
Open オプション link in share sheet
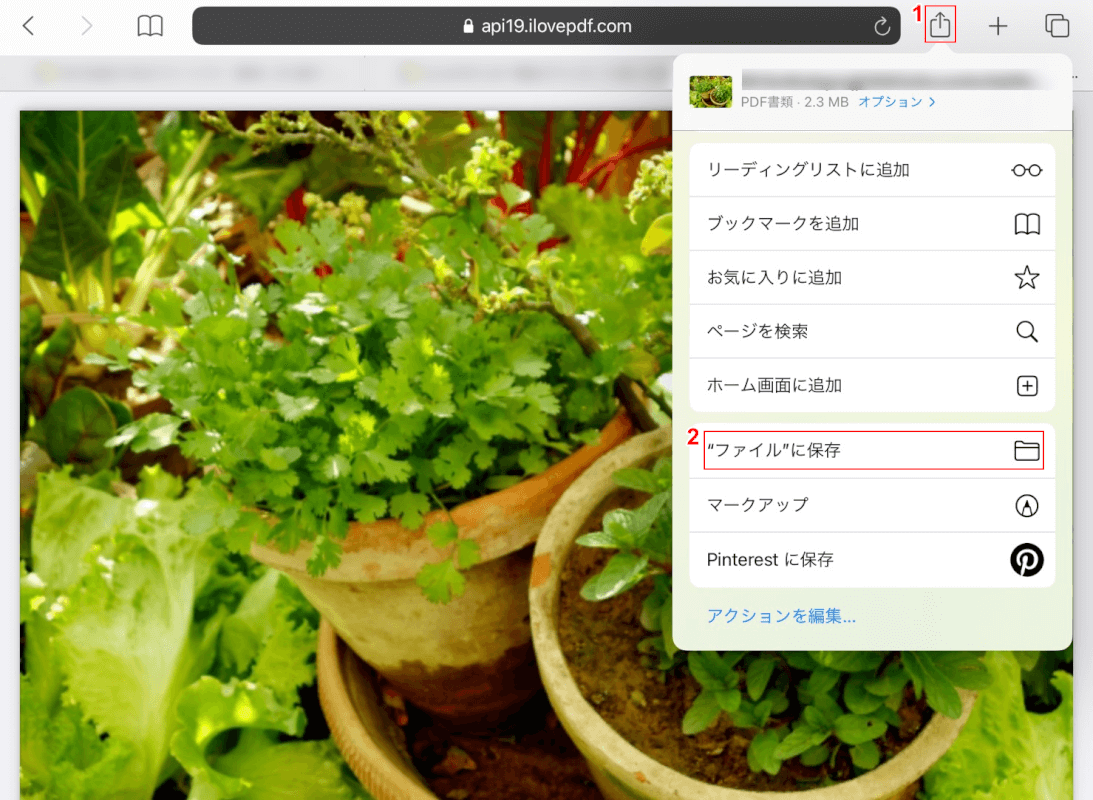point(890,102)
